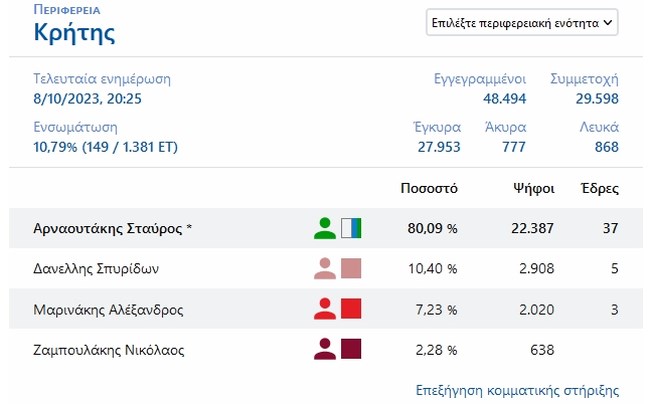The image size is (650, 404).
Task: Click the pink color square for Δανελλης
Action: click(351, 269)
